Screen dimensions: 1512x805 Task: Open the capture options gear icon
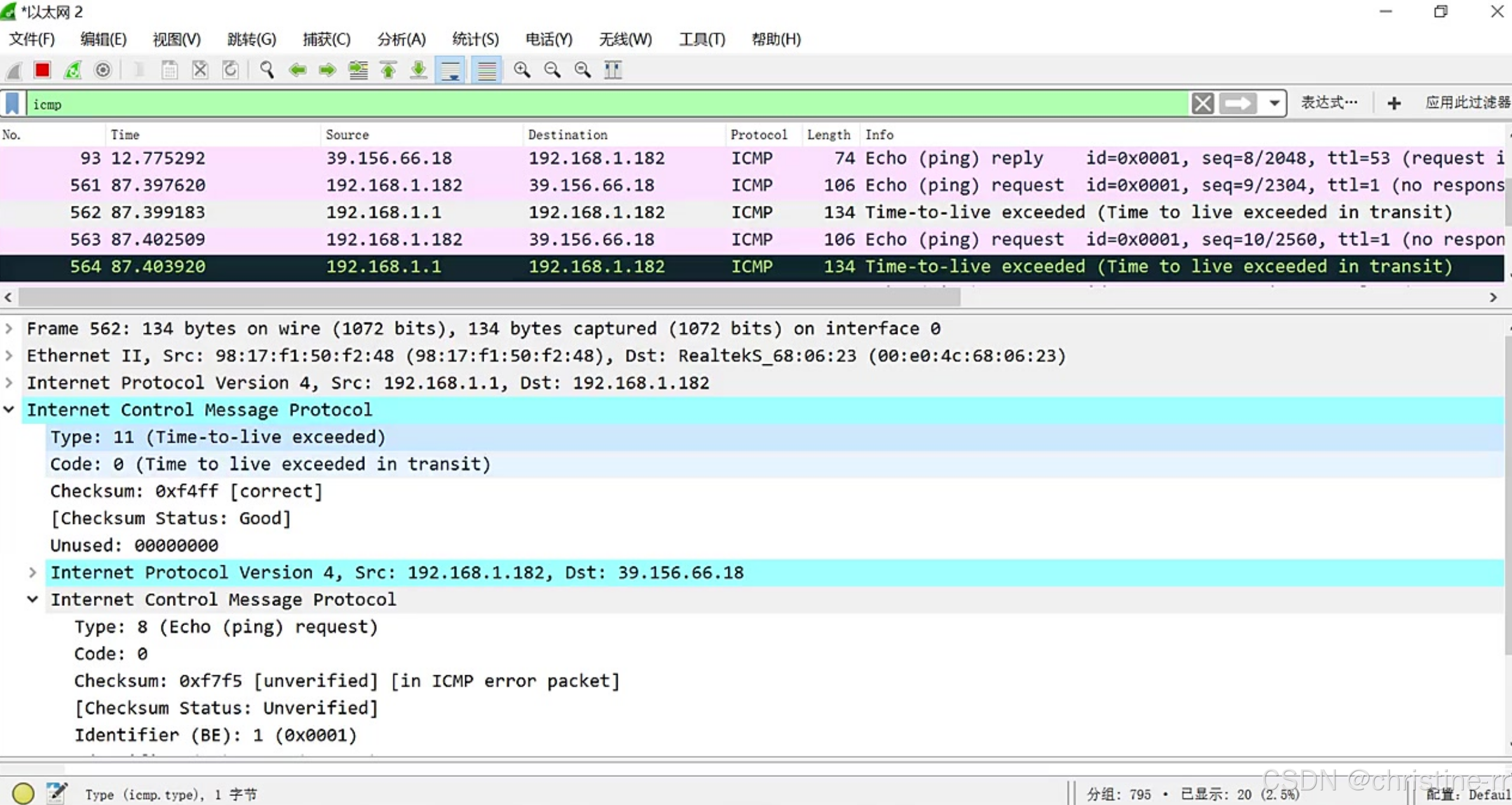point(102,70)
